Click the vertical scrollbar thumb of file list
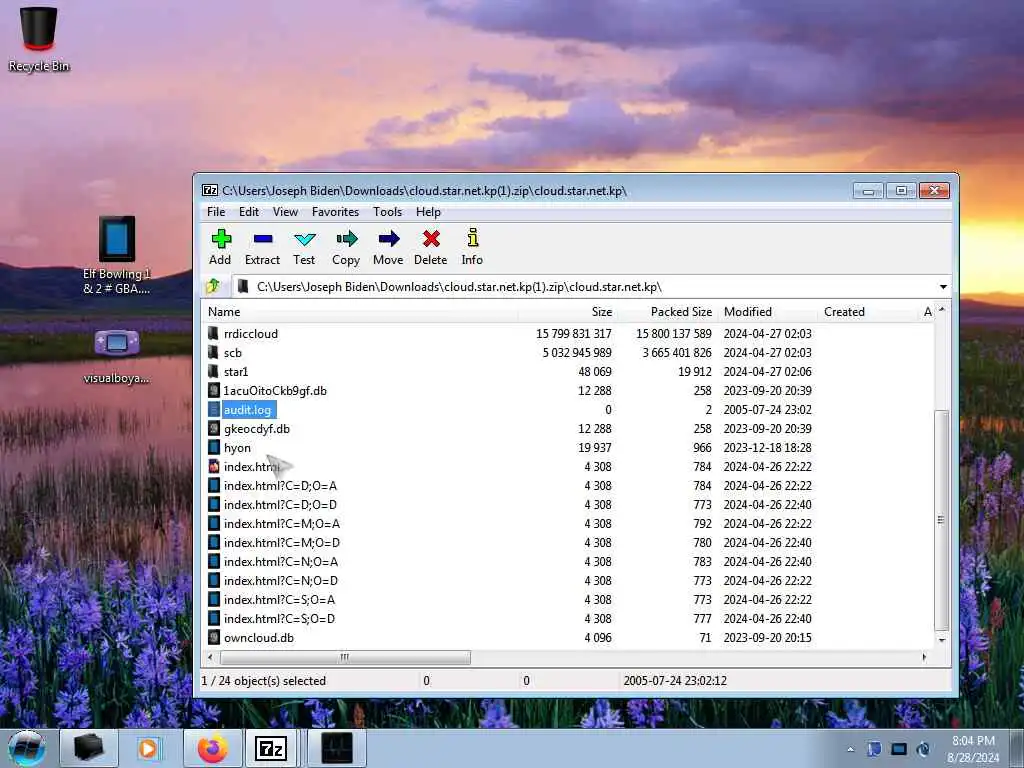The height and width of the screenshot is (768, 1024). pyautogui.click(x=941, y=520)
